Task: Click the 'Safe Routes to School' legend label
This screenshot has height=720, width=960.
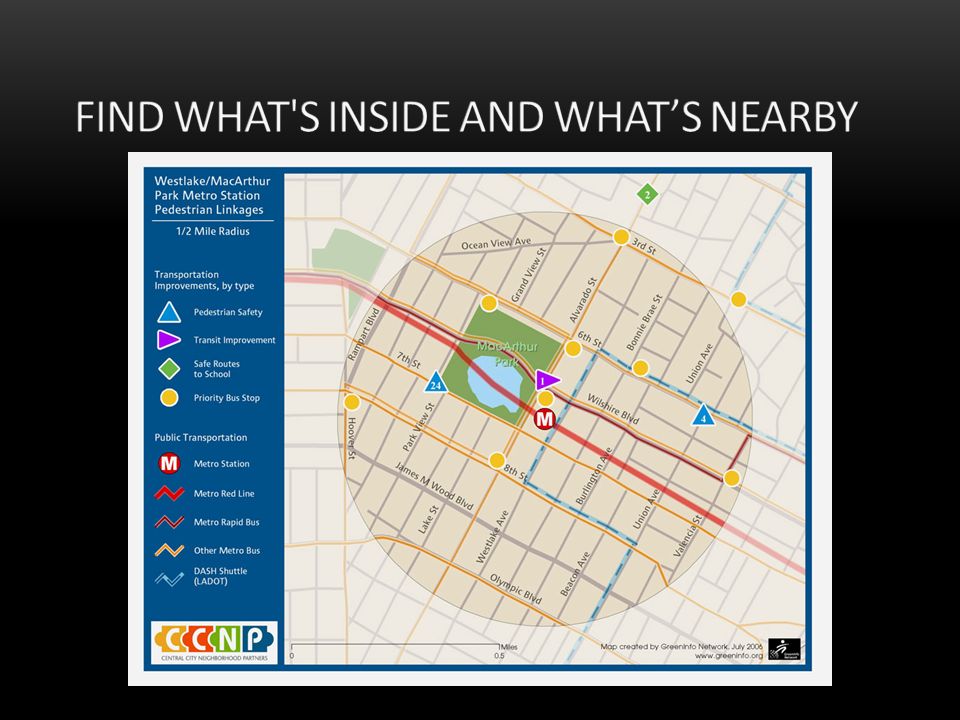Action: 217,369
